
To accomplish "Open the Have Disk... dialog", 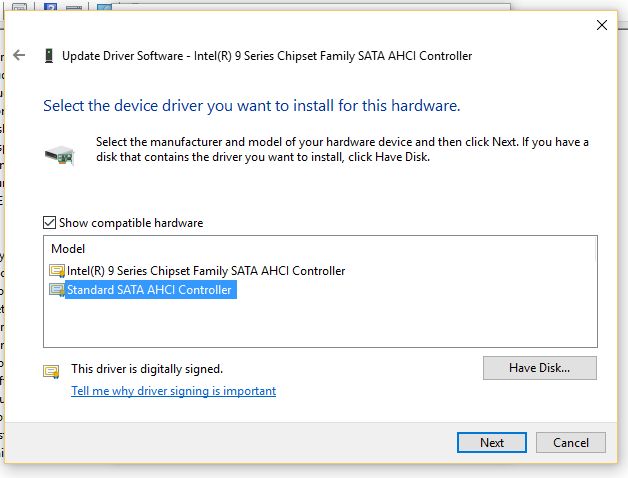I will [539, 368].
